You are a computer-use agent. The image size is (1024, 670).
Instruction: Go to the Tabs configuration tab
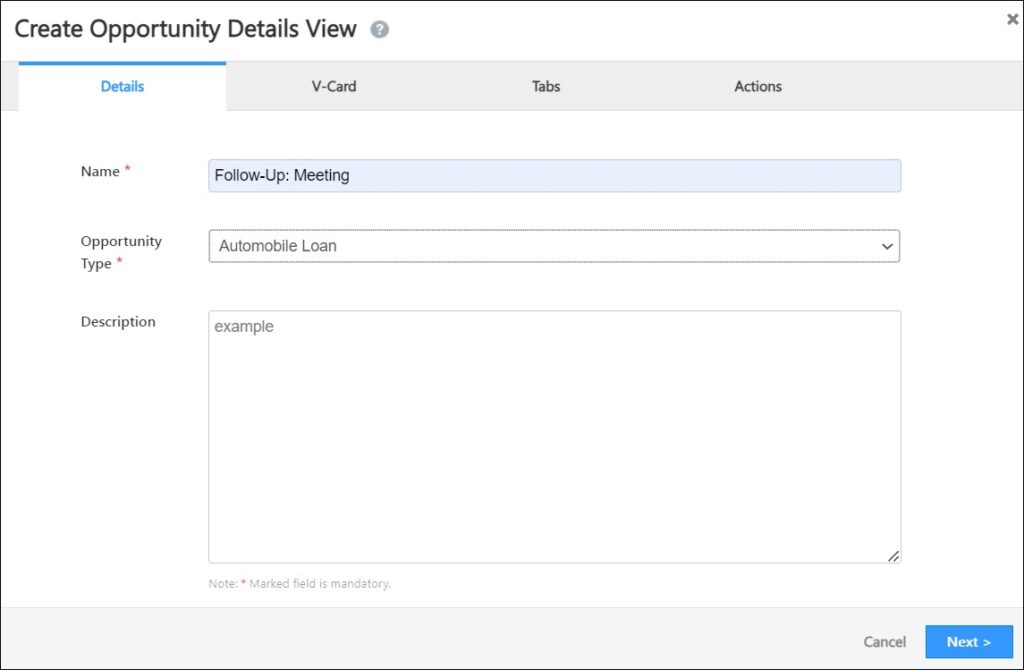coord(545,87)
